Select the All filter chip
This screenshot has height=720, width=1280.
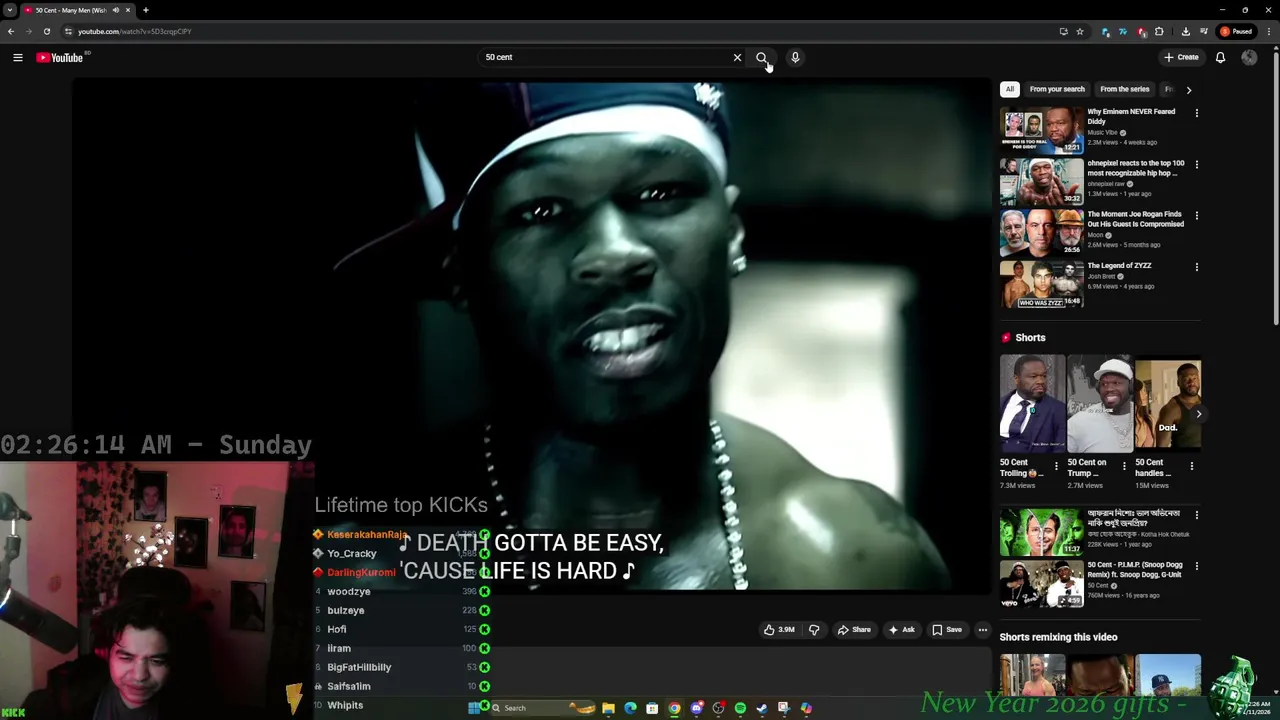click(1010, 89)
